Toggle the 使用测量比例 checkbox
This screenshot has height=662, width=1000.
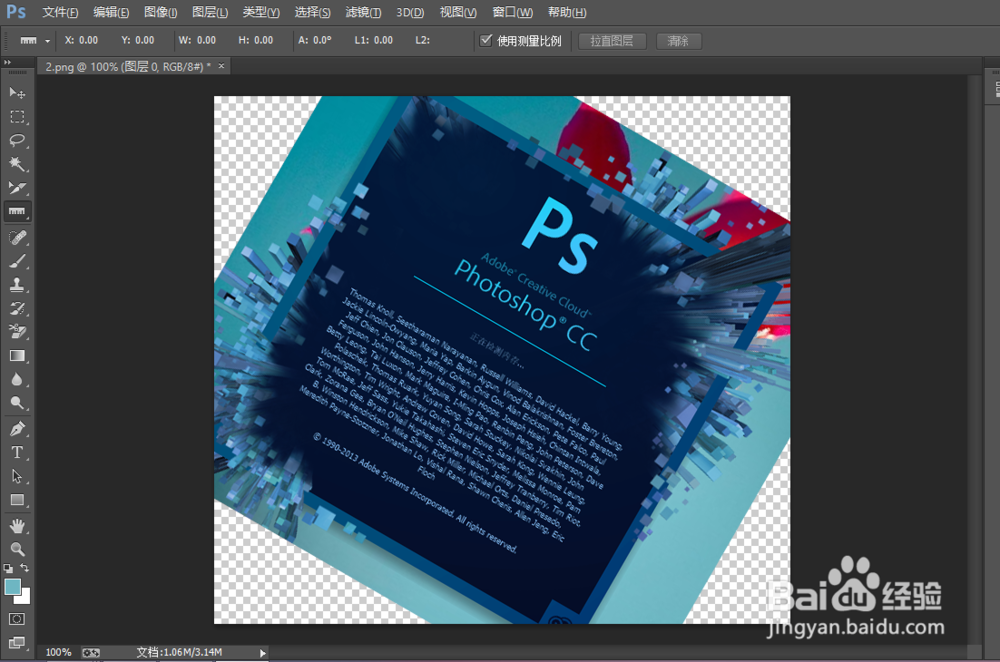[x=486, y=40]
